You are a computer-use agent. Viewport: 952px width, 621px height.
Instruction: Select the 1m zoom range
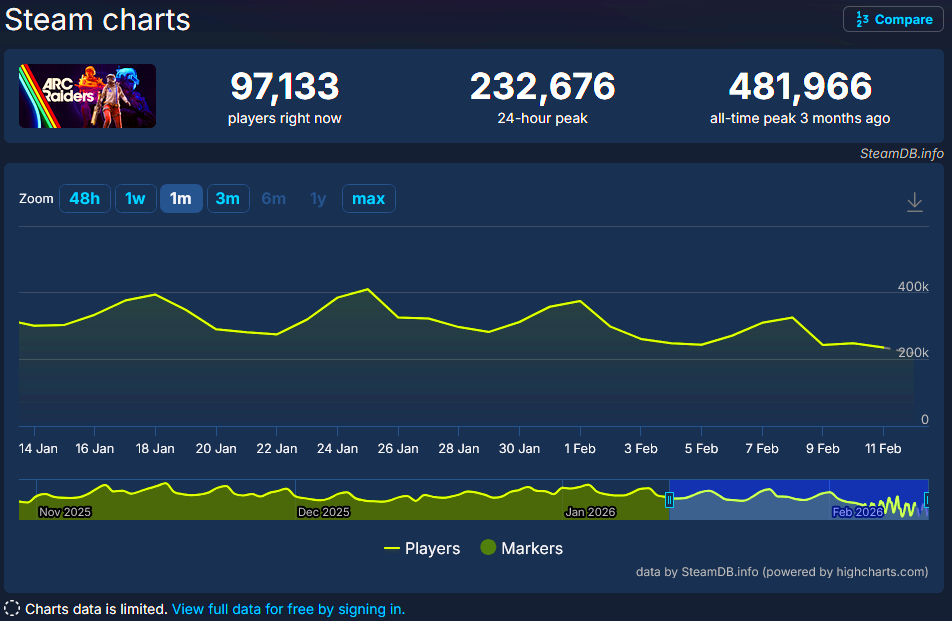pos(181,199)
